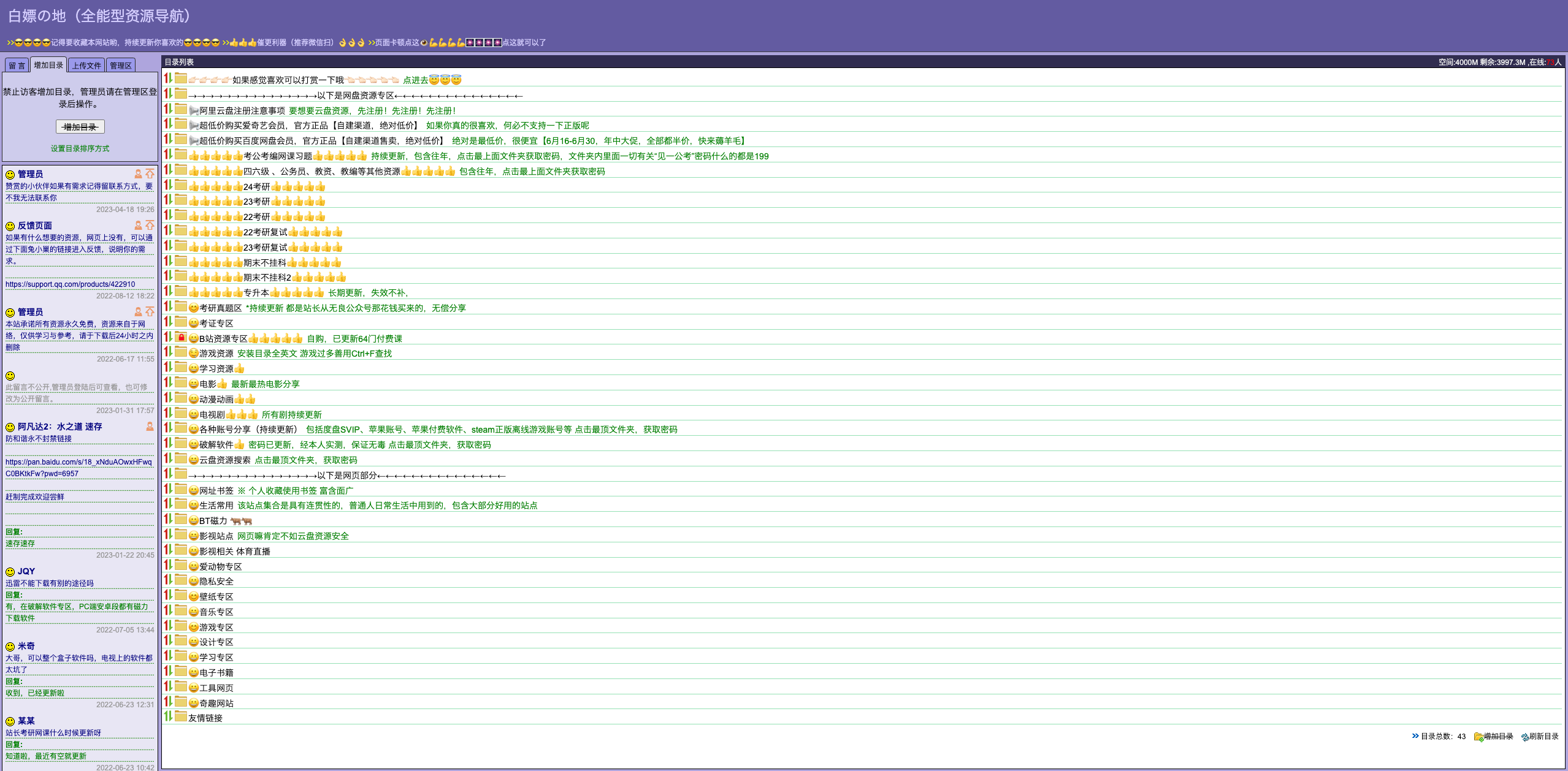Image resolution: width=1568 pixels, height=771 pixels.
Task: Select the 管理区 tab
Action: [121, 66]
